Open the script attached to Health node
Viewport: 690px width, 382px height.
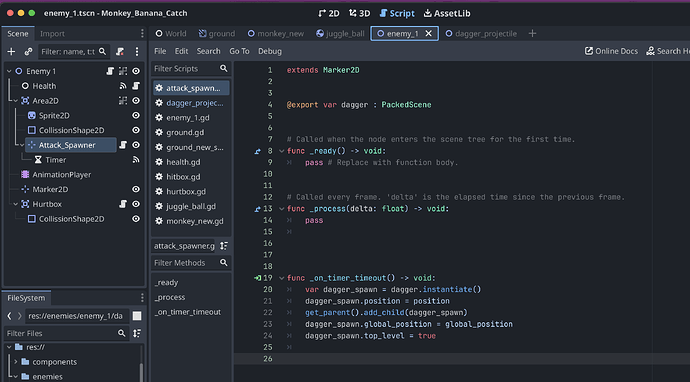point(136,86)
